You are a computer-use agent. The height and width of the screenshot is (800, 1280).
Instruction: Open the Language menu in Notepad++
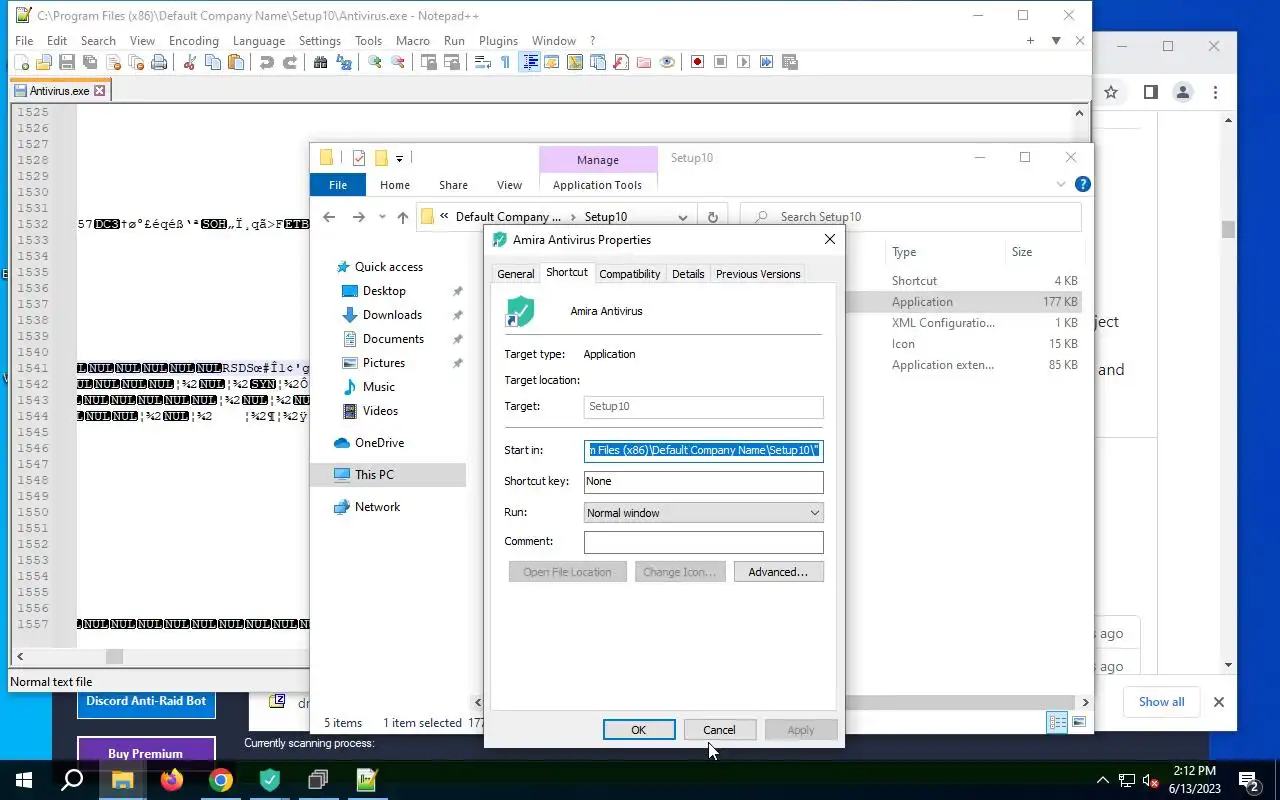(x=259, y=41)
